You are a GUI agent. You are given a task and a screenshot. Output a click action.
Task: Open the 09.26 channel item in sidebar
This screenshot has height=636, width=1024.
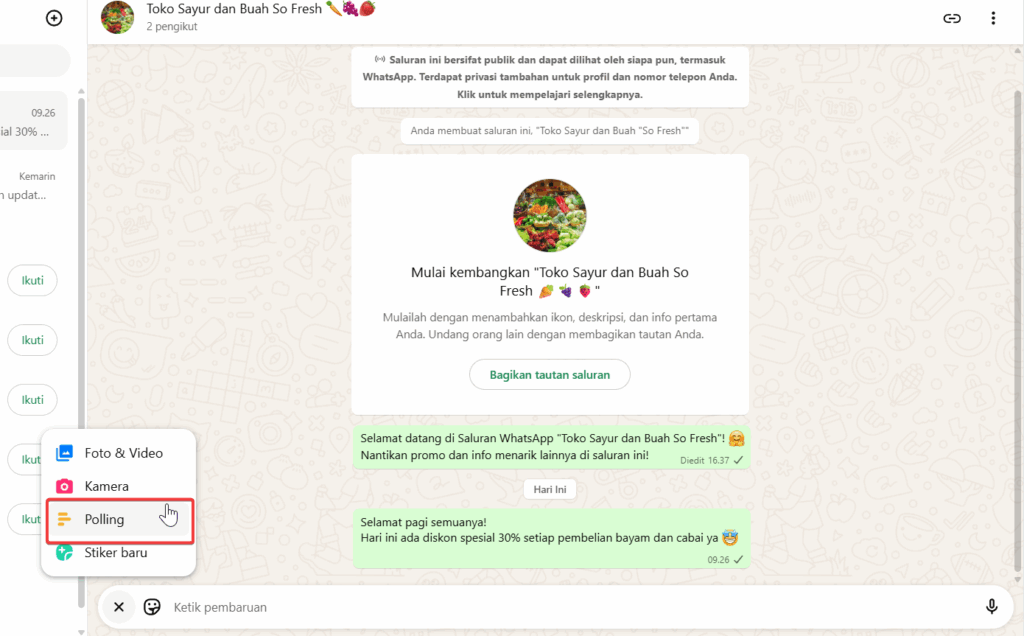(33, 121)
